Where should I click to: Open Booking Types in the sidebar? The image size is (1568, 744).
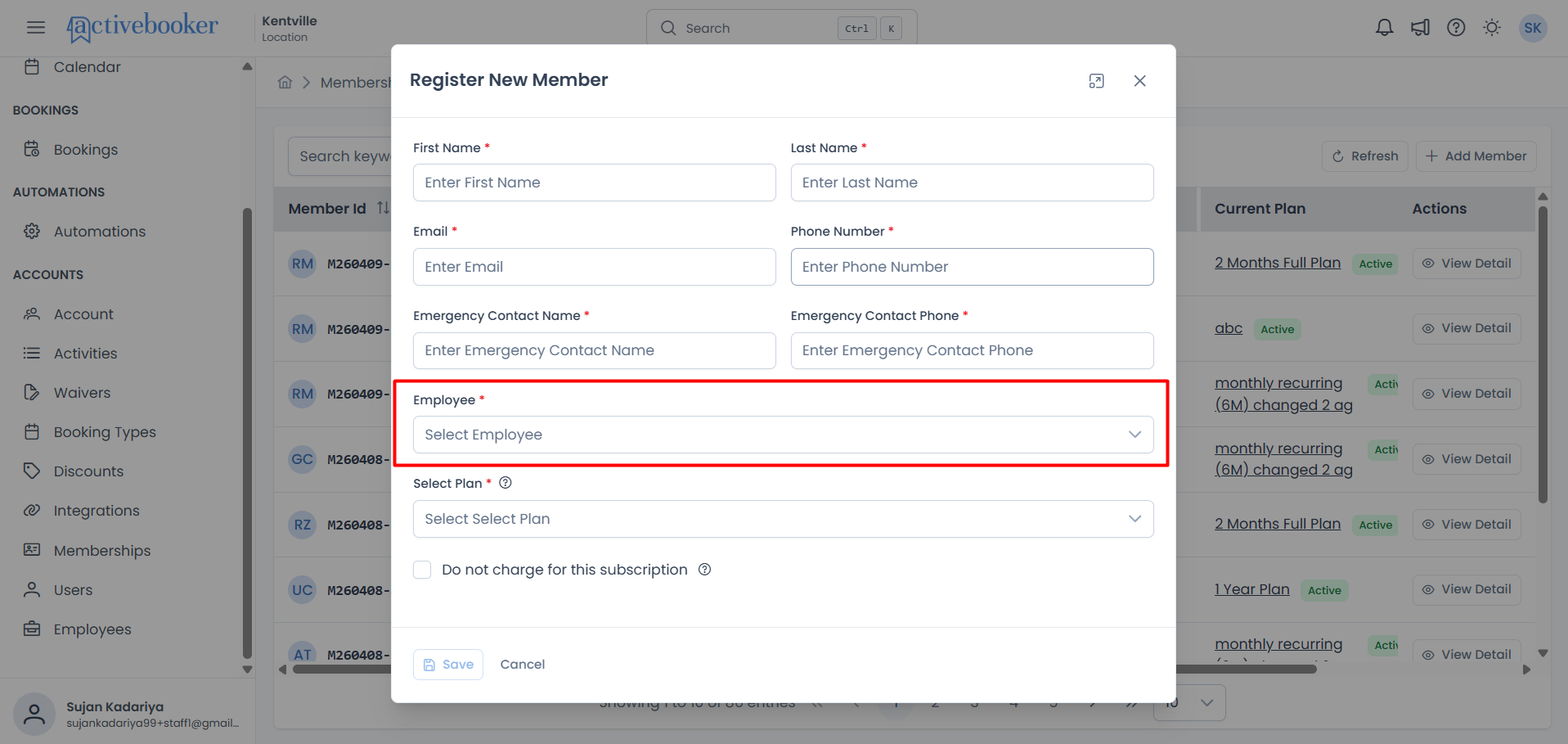tap(105, 432)
